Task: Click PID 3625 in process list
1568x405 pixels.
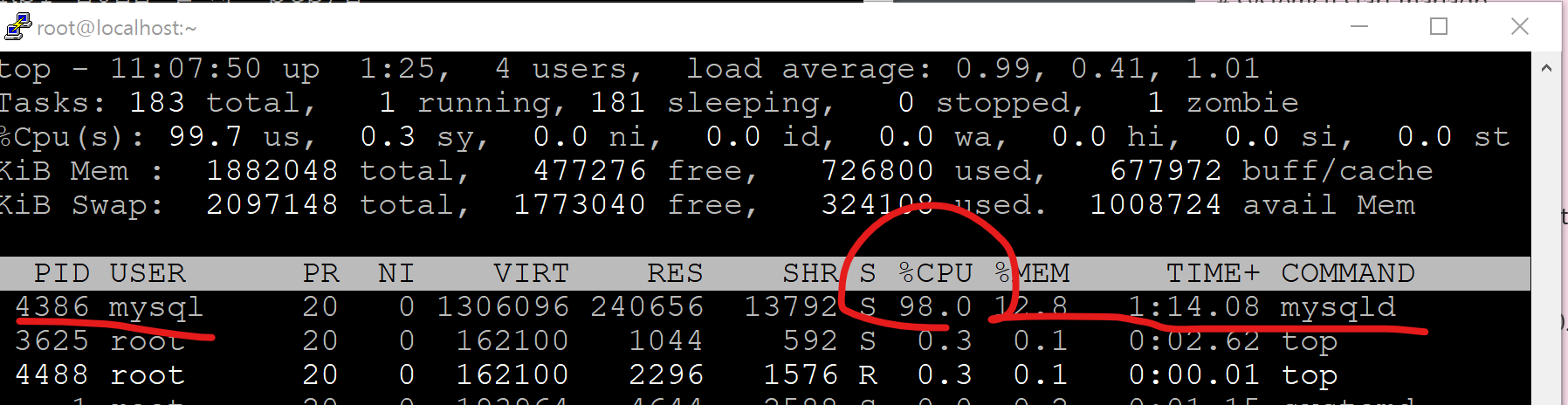Action: pos(52,341)
